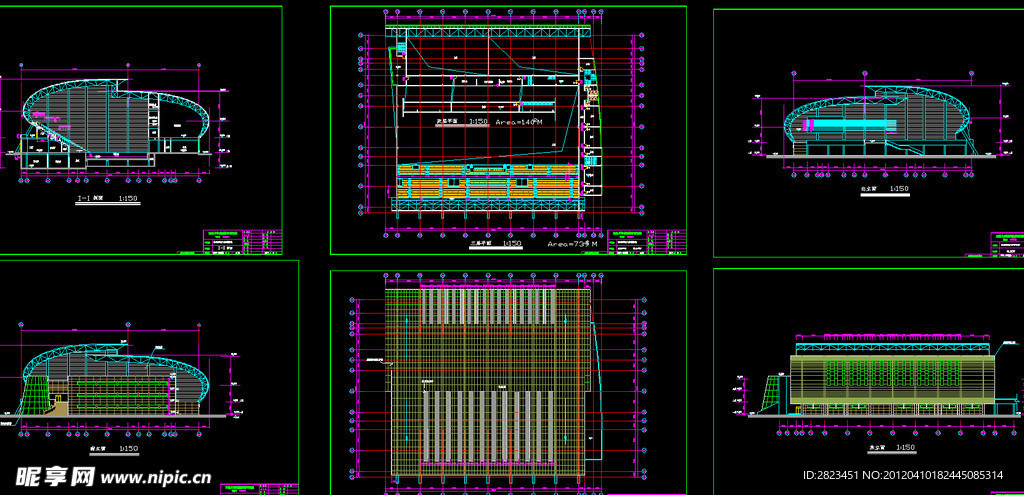1024x495 pixels.
Task: Click the title block of the 1-1 section sheet
Action: [234, 241]
